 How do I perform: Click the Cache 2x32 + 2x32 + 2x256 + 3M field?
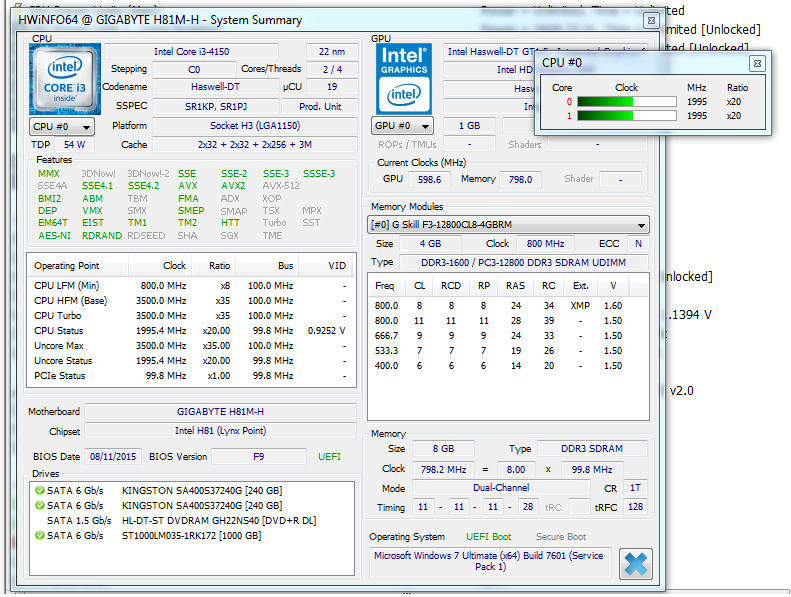click(x=255, y=145)
